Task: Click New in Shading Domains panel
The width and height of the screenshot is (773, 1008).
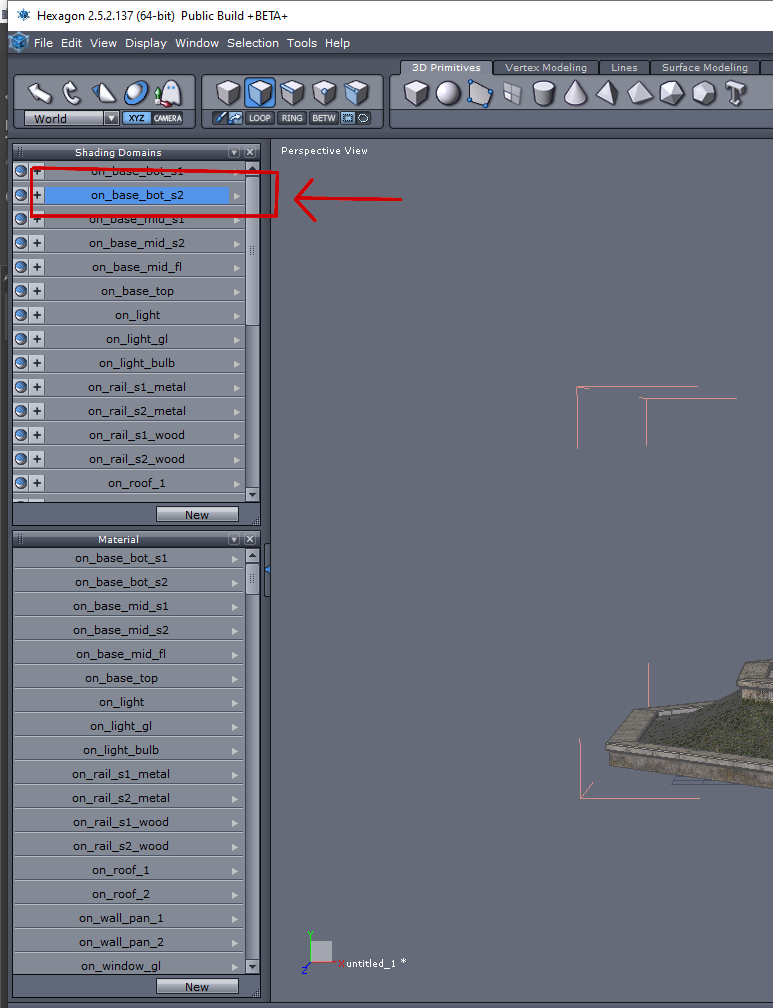Action: (197, 514)
